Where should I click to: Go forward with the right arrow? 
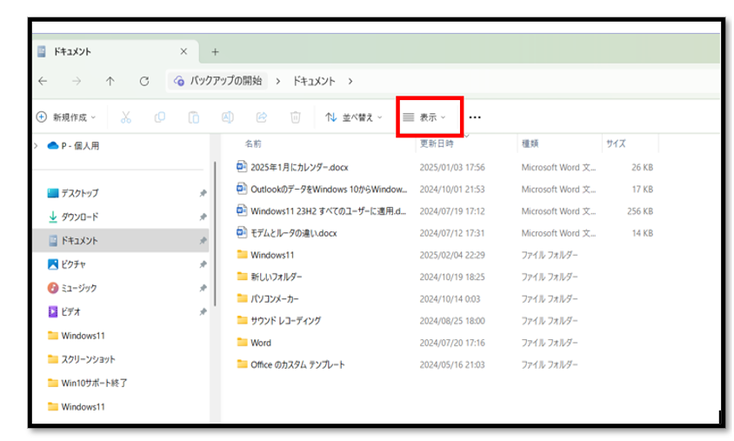pos(76,81)
